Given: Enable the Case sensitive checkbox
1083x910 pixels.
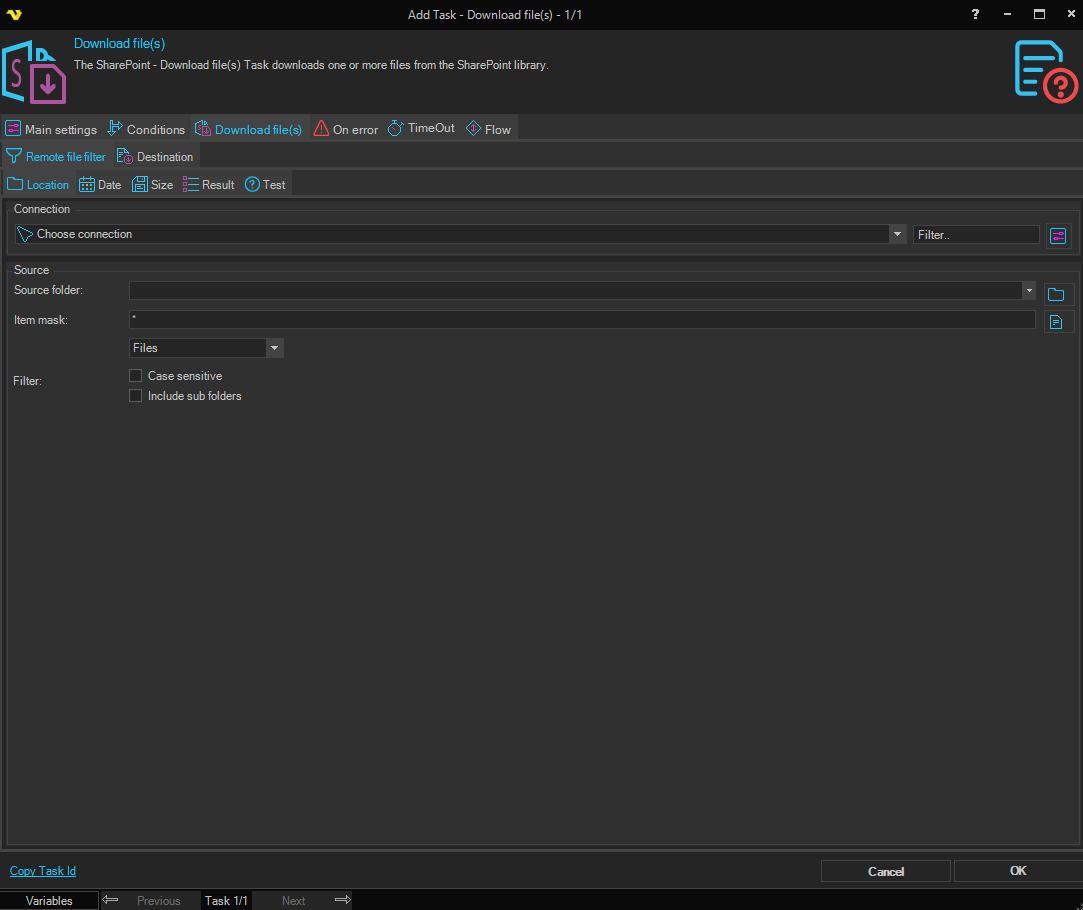Looking at the screenshot, I should tap(136, 376).
